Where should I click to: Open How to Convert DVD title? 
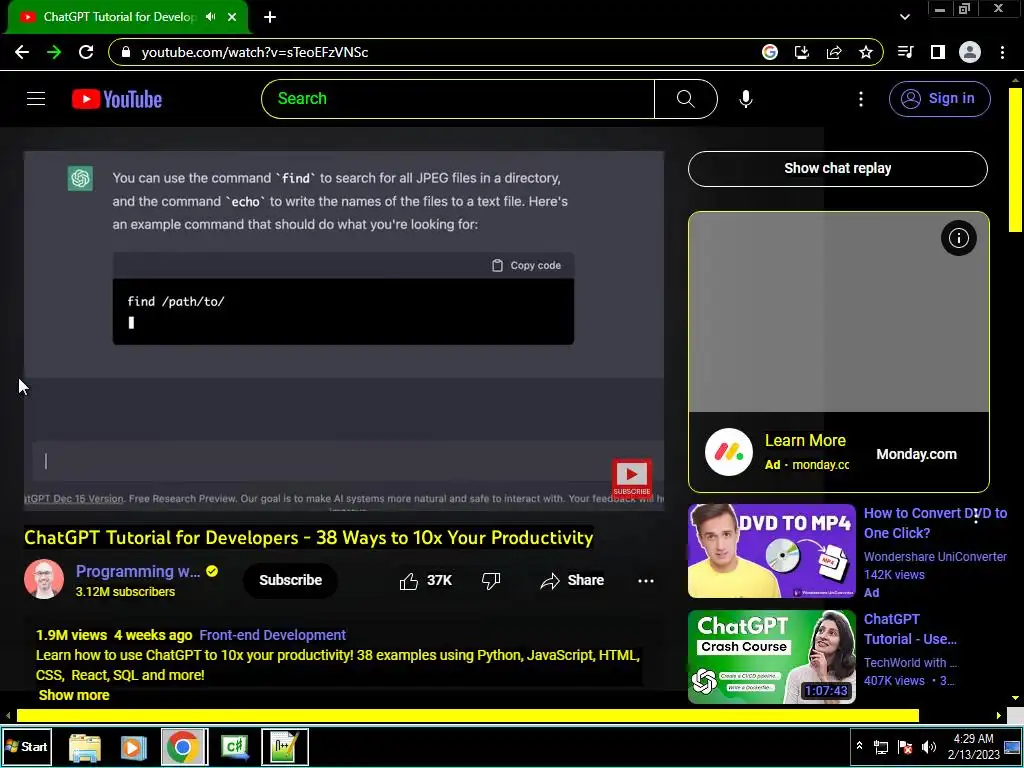pos(935,523)
